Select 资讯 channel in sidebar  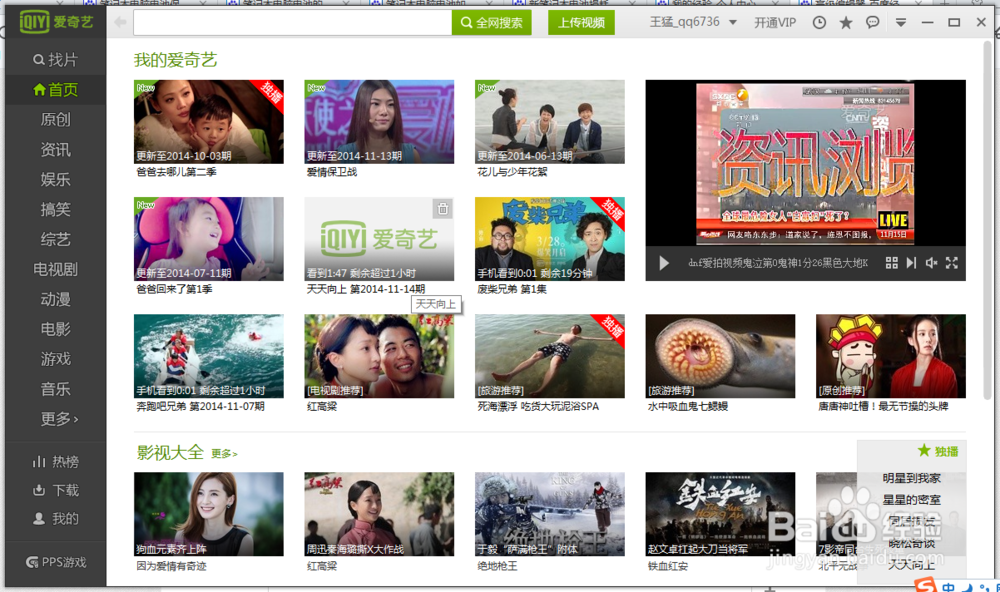55,149
